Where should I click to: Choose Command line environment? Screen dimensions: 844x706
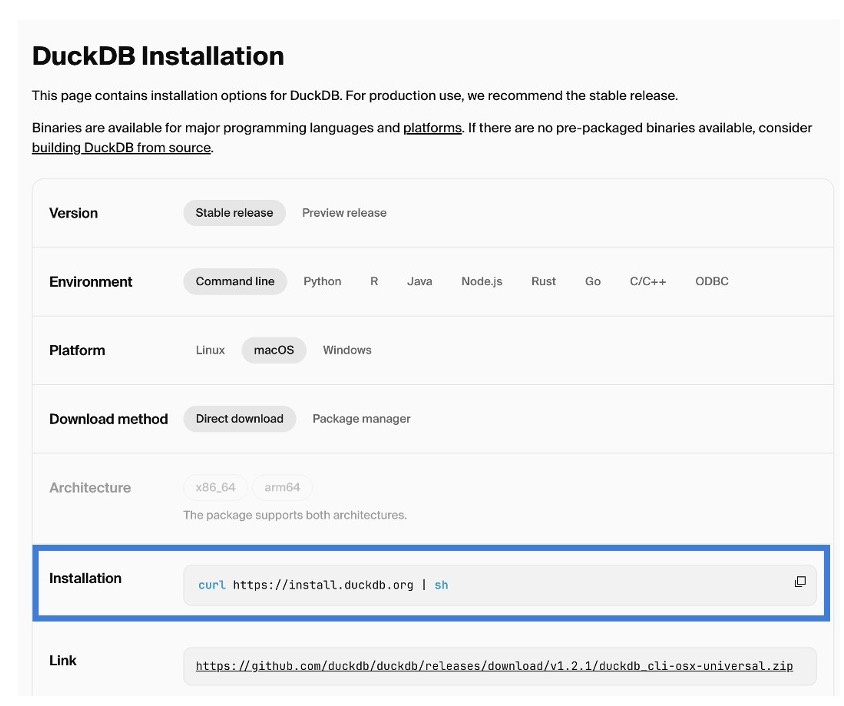235,281
